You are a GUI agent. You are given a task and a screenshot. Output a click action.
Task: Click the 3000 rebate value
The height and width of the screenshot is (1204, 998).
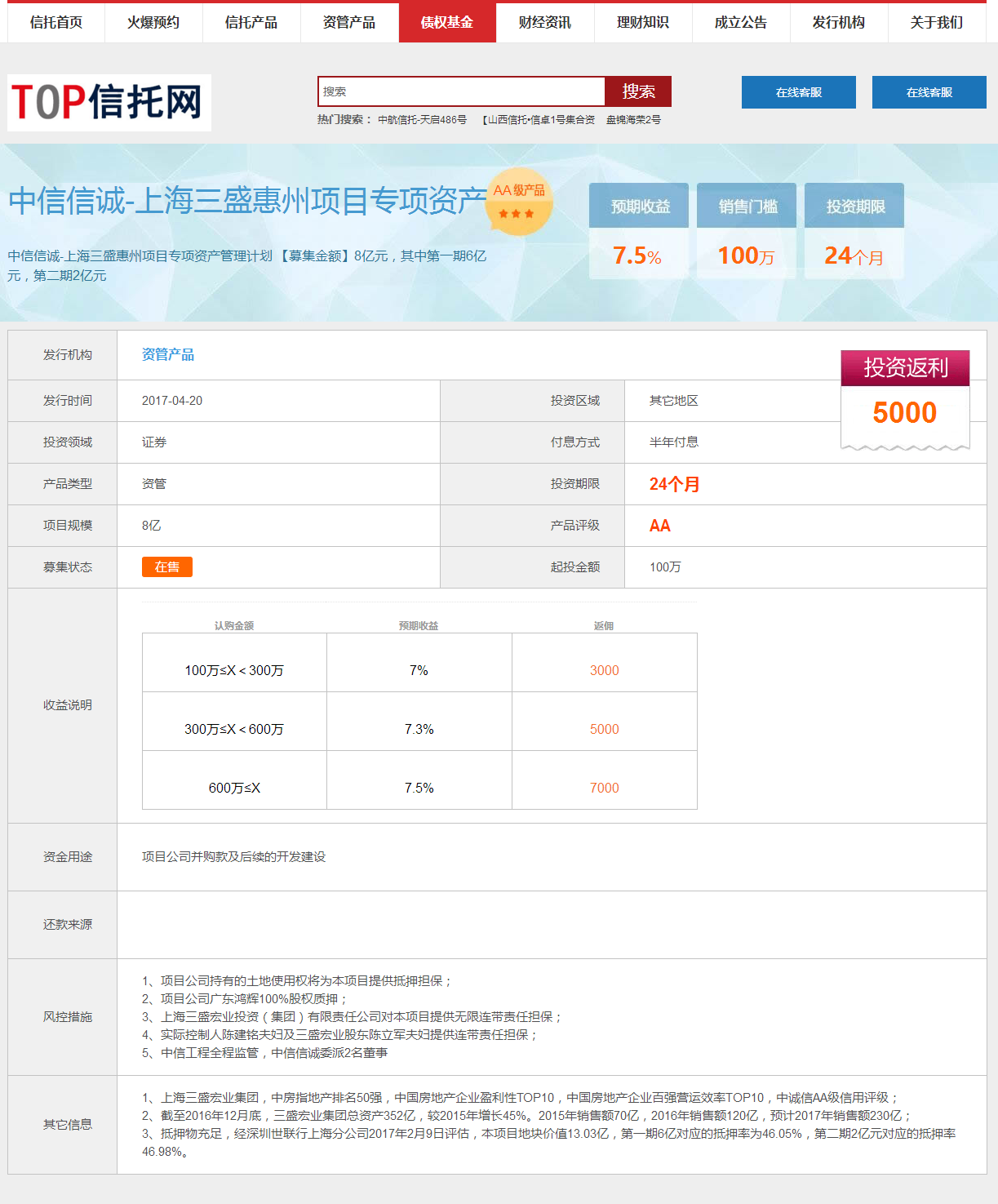click(x=605, y=670)
